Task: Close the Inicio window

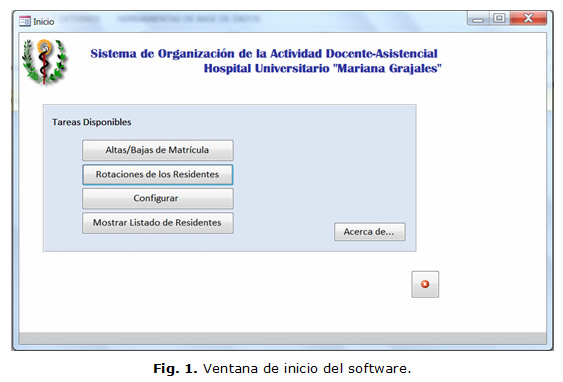Action: coord(528,18)
